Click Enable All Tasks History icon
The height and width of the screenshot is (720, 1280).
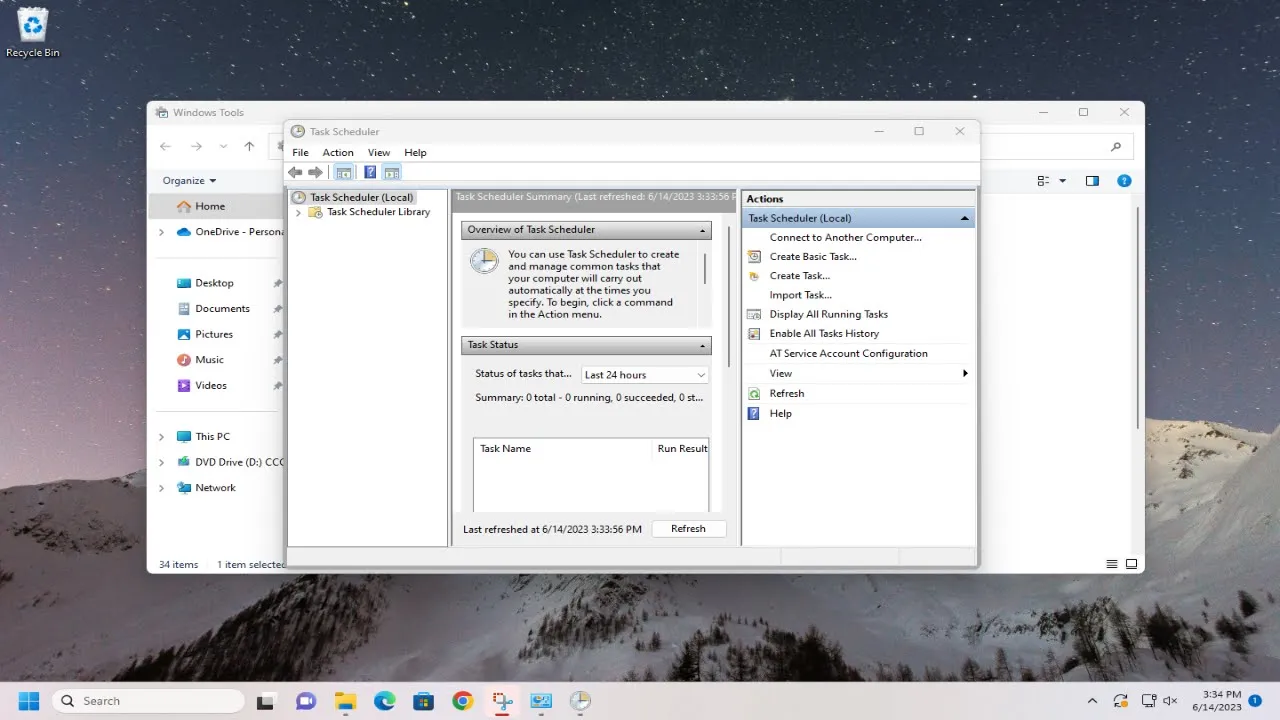(x=754, y=334)
